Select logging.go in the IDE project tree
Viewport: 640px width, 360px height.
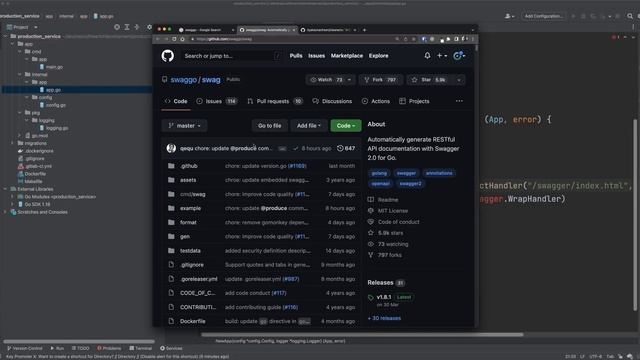click(x=57, y=128)
